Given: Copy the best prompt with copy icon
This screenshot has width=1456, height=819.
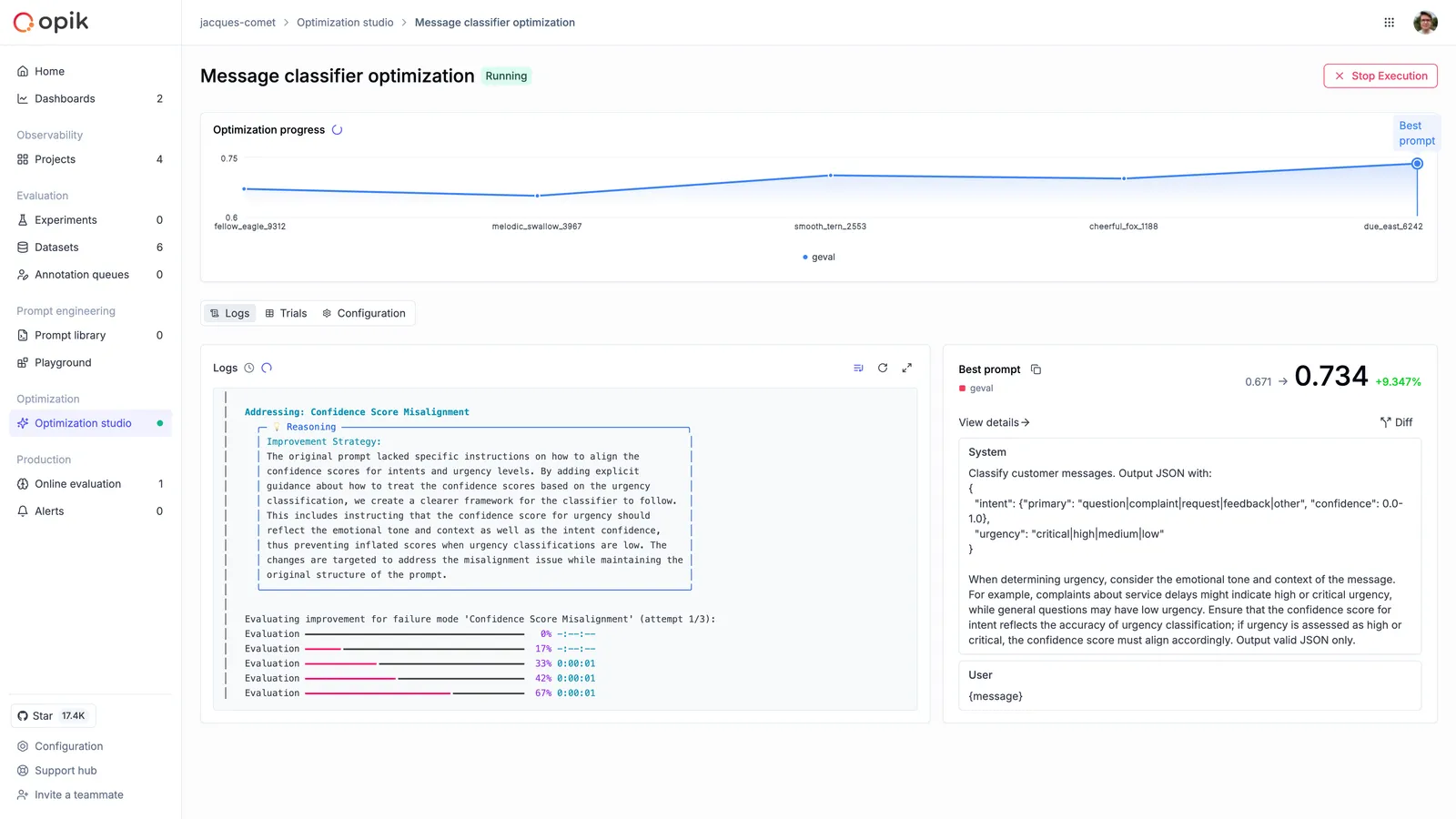Looking at the screenshot, I should 1036,369.
